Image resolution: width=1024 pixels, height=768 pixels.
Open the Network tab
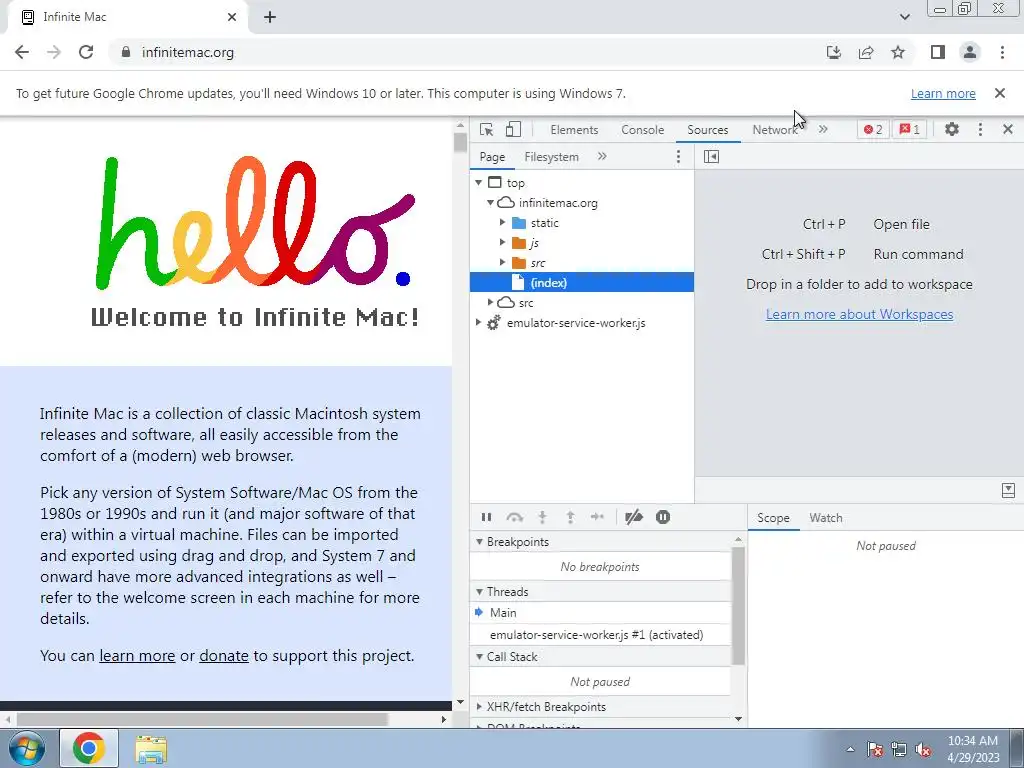coord(775,130)
